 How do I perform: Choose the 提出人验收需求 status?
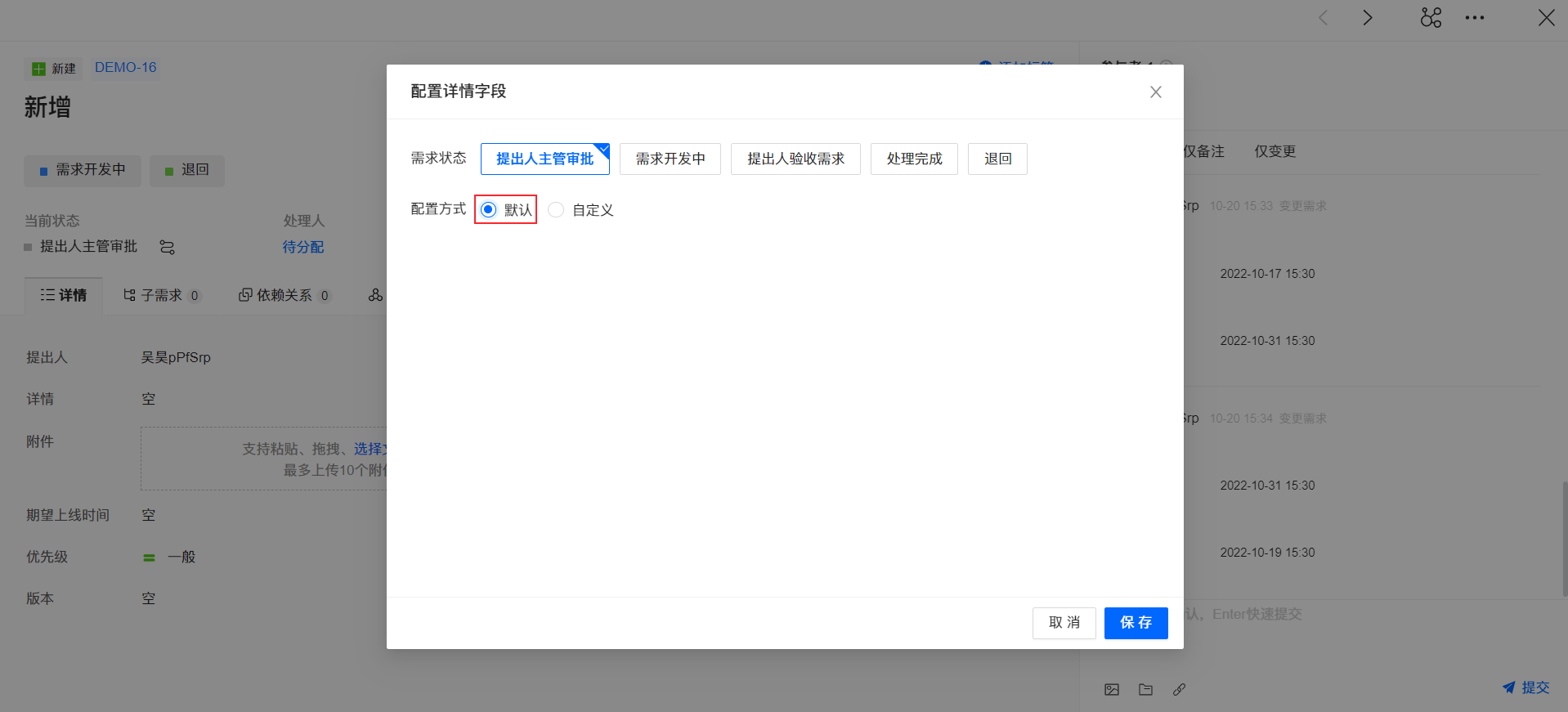coord(795,159)
